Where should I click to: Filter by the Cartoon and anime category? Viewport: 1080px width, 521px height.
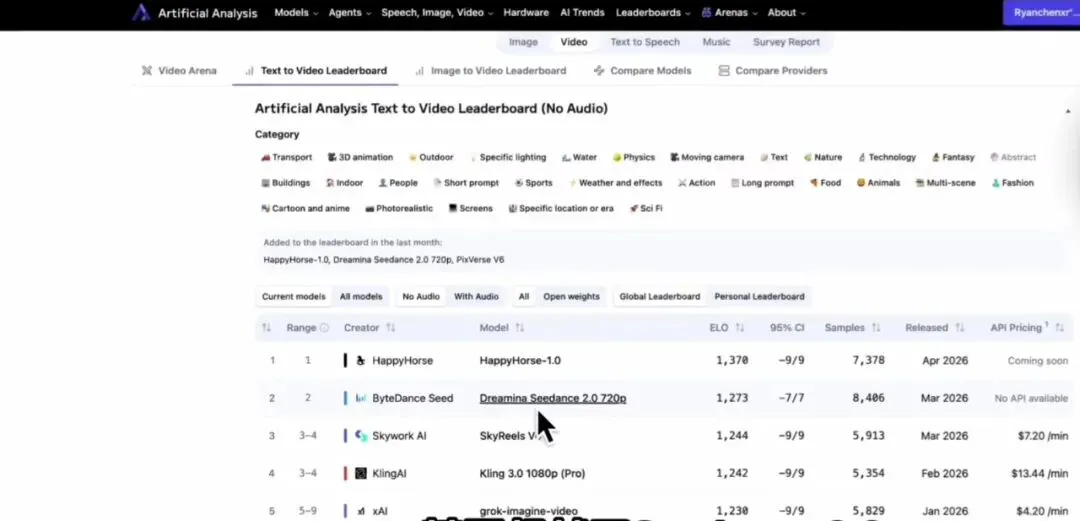[x=305, y=208]
